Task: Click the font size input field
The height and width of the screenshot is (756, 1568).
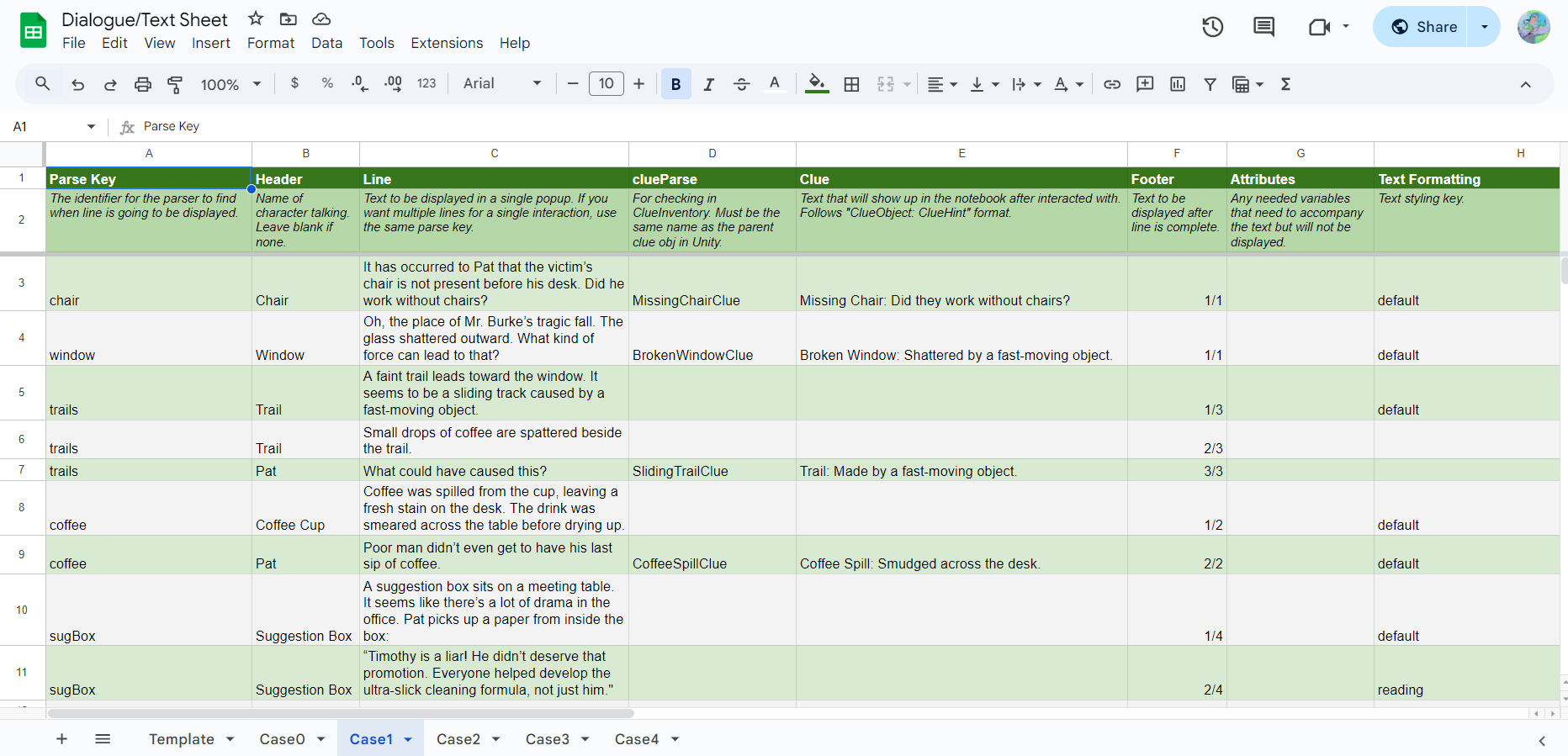Action: click(606, 83)
